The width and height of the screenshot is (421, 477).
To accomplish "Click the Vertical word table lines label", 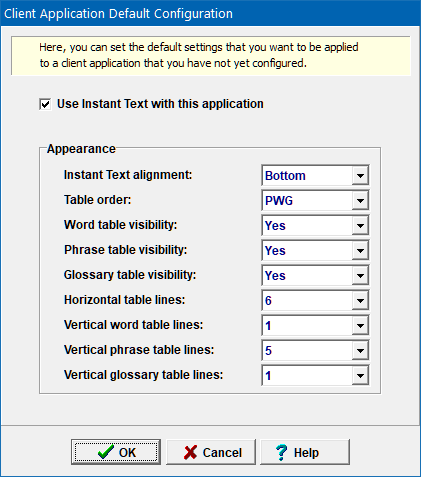I will [x=133, y=325].
